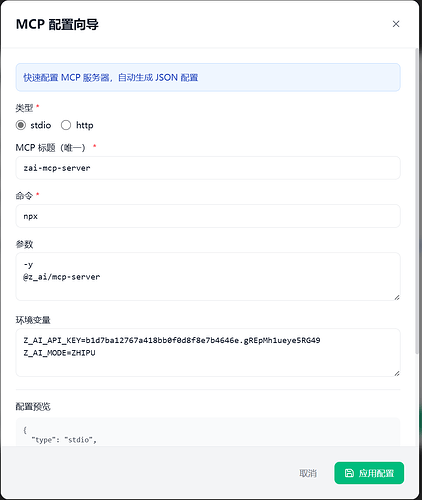422x500 pixels.
Task: Click the 命令 input containing npx
Action: point(208,216)
